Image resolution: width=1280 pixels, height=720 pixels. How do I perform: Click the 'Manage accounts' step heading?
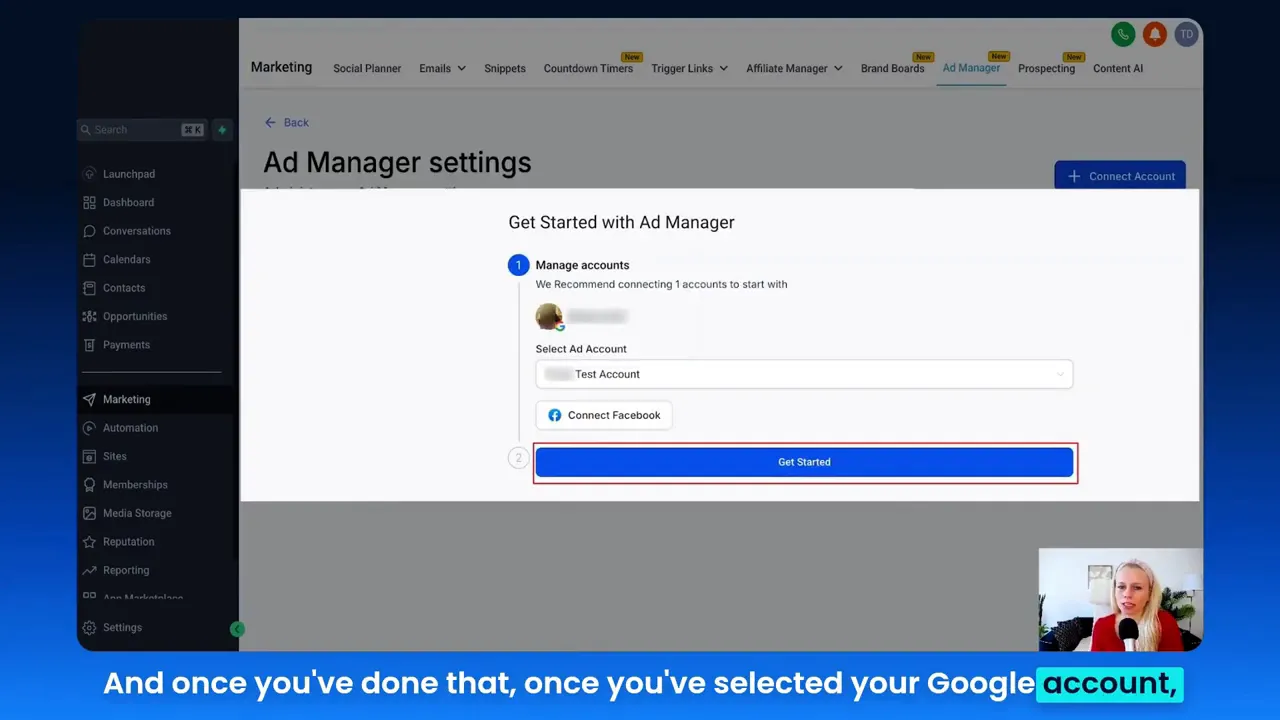(x=582, y=265)
